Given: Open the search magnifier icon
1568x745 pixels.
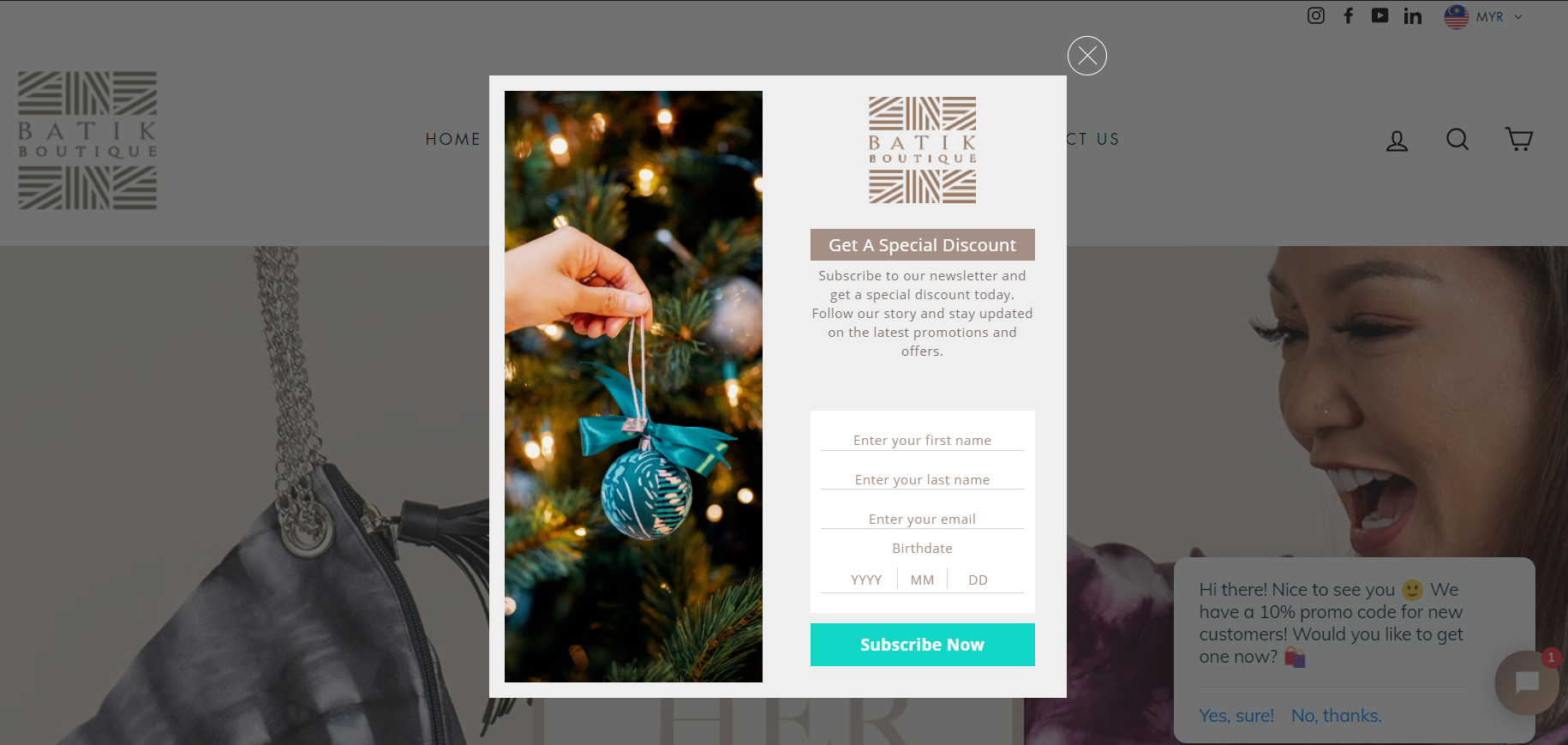Looking at the screenshot, I should (x=1457, y=139).
